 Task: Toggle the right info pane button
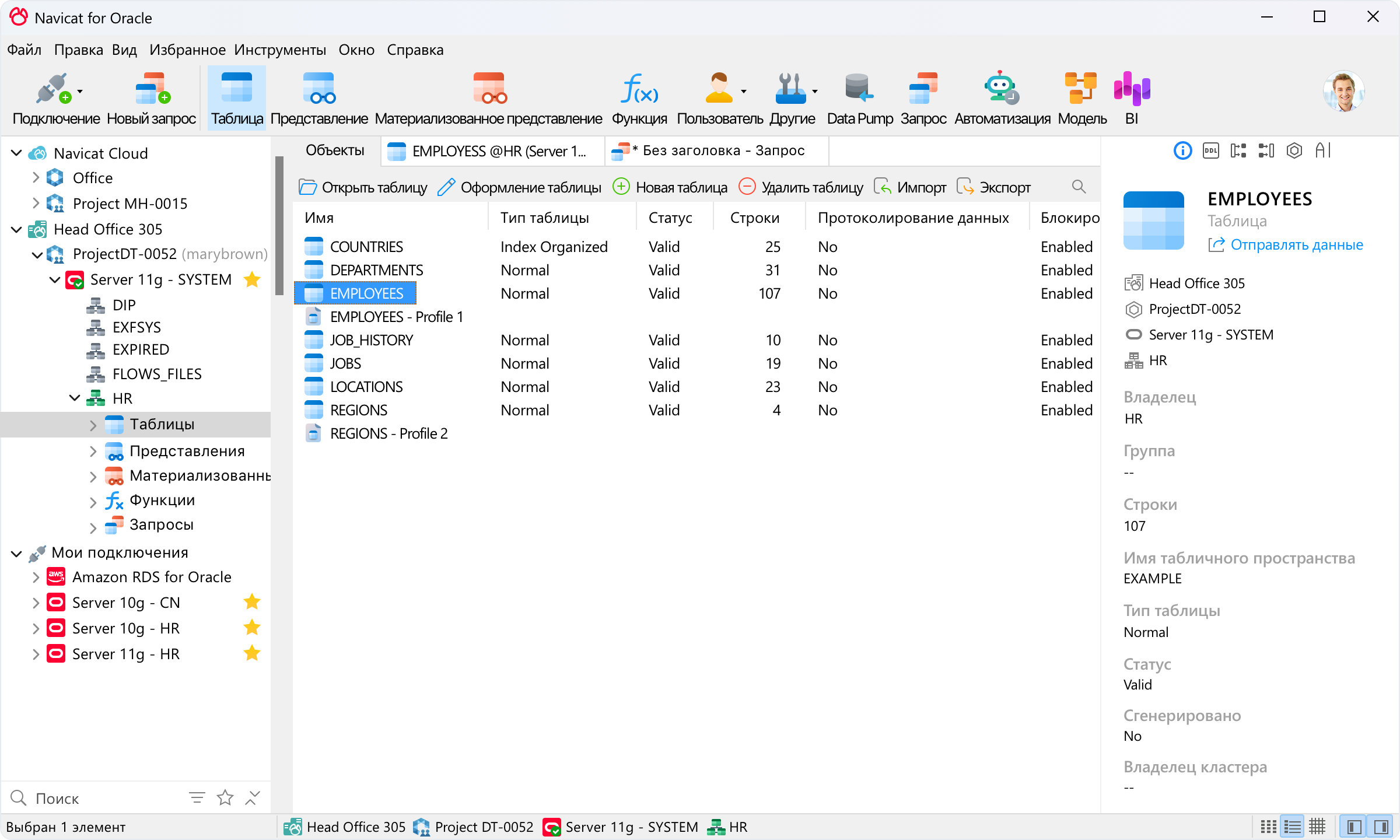tap(1380, 827)
